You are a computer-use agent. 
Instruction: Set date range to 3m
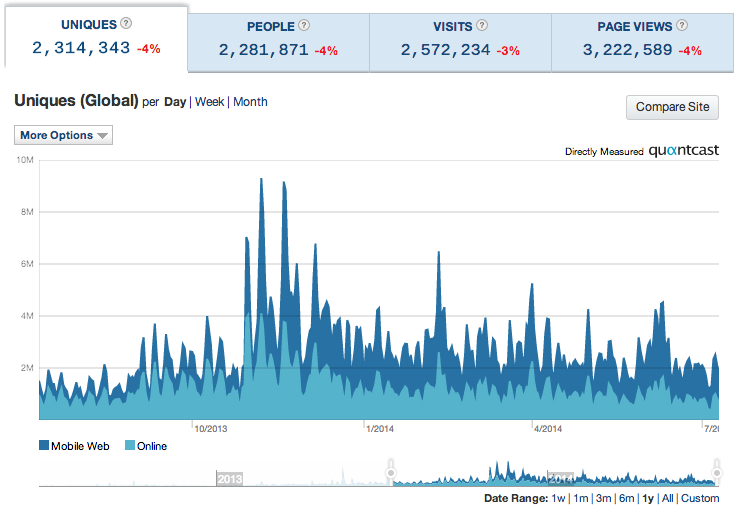[602, 498]
